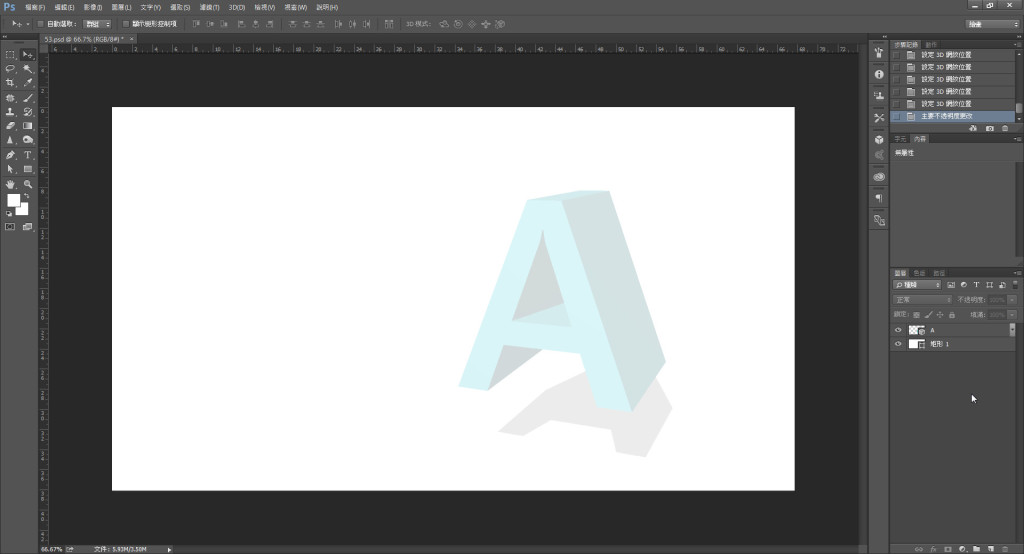Click the camera snapshot icon in History panel
The height and width of the screenshot is (554, 1024).
point(990,129)
